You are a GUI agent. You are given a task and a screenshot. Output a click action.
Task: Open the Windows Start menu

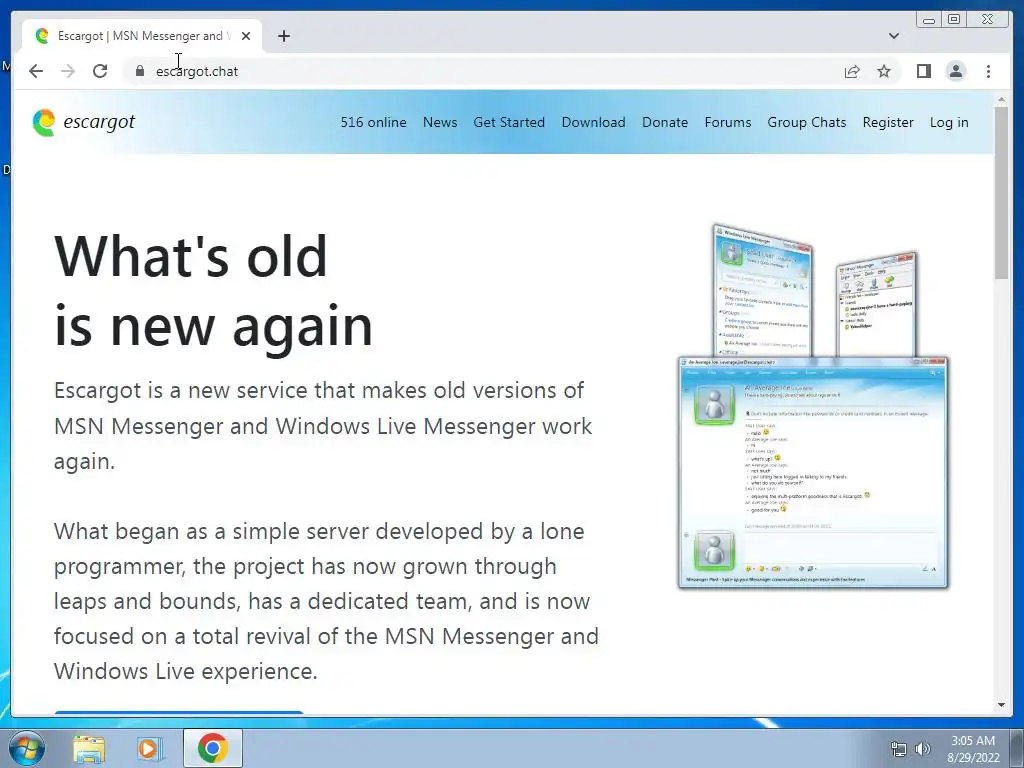(26, 748)
